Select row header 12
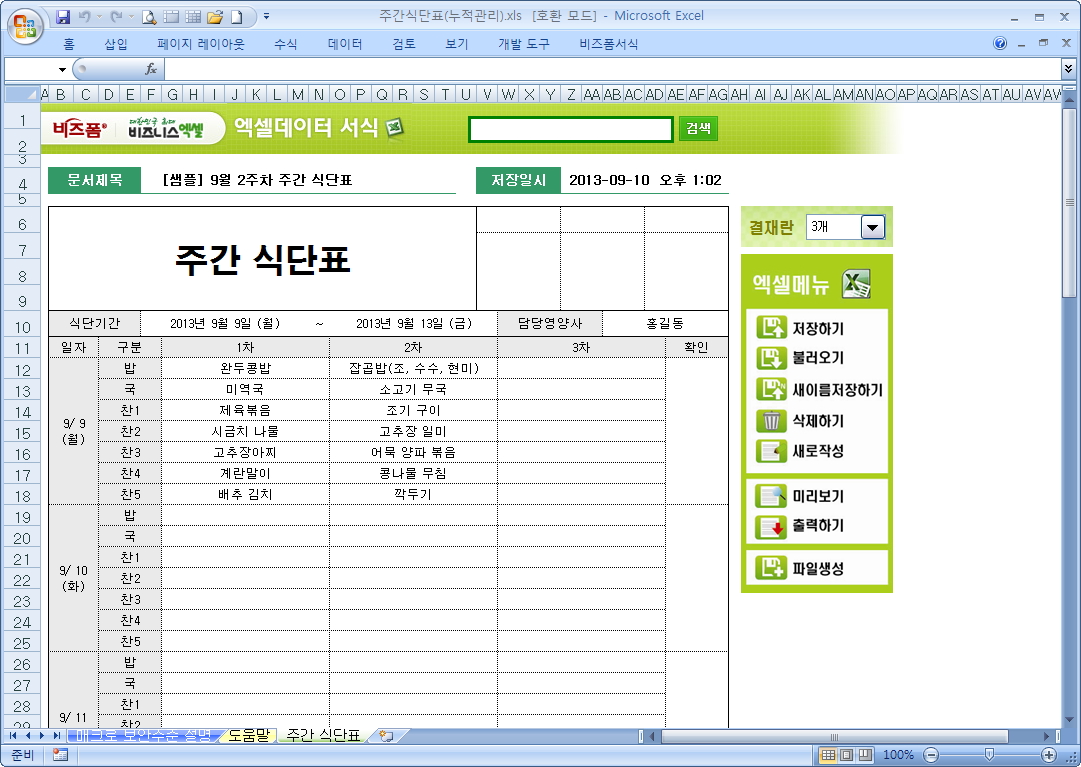 (22, 370)
